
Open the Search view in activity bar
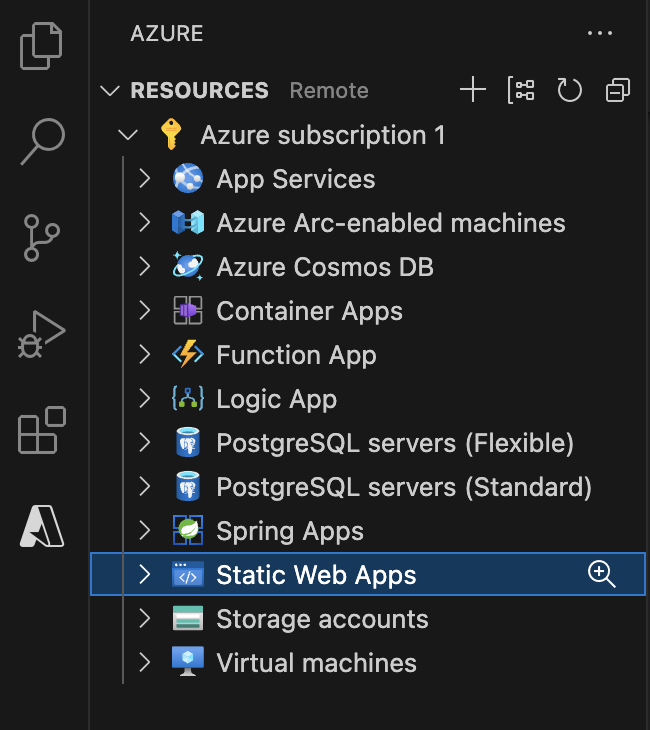43,142
